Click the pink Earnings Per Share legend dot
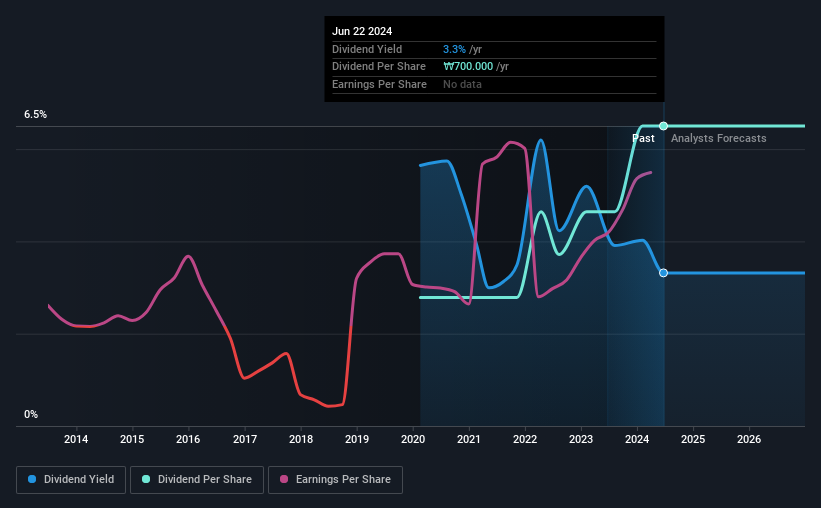 pyautogui.click(x=284, y=479)
